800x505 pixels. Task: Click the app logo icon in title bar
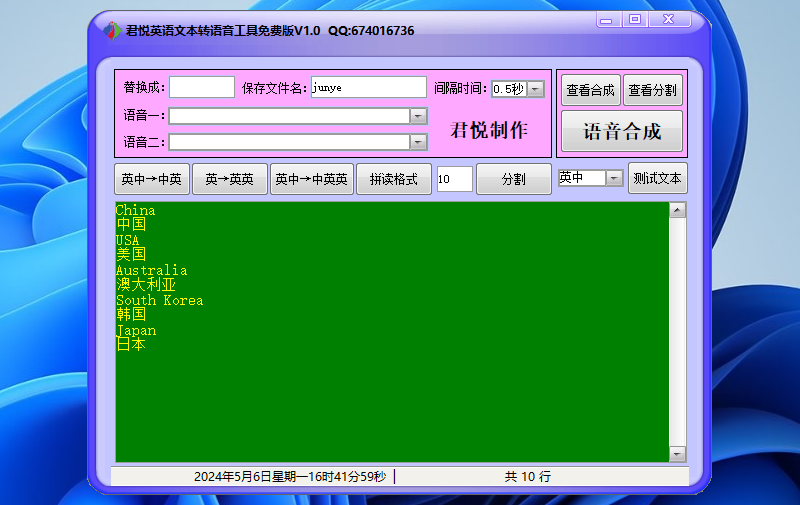click(112, 31)
